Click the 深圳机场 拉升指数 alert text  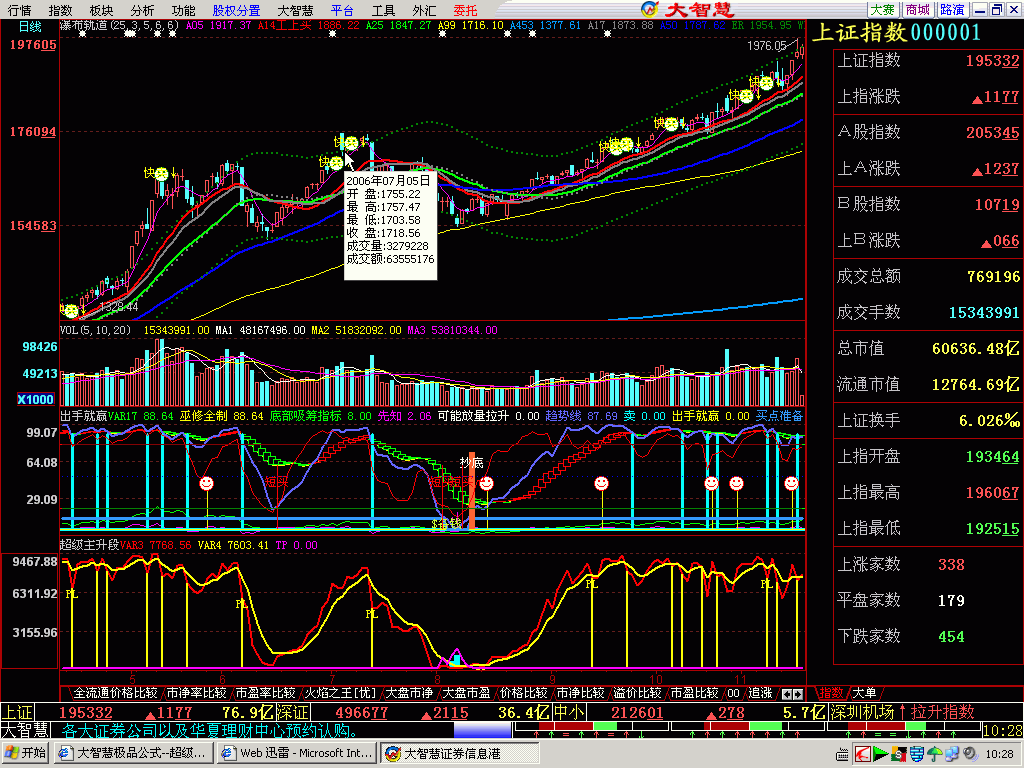[x=904, y=712]
